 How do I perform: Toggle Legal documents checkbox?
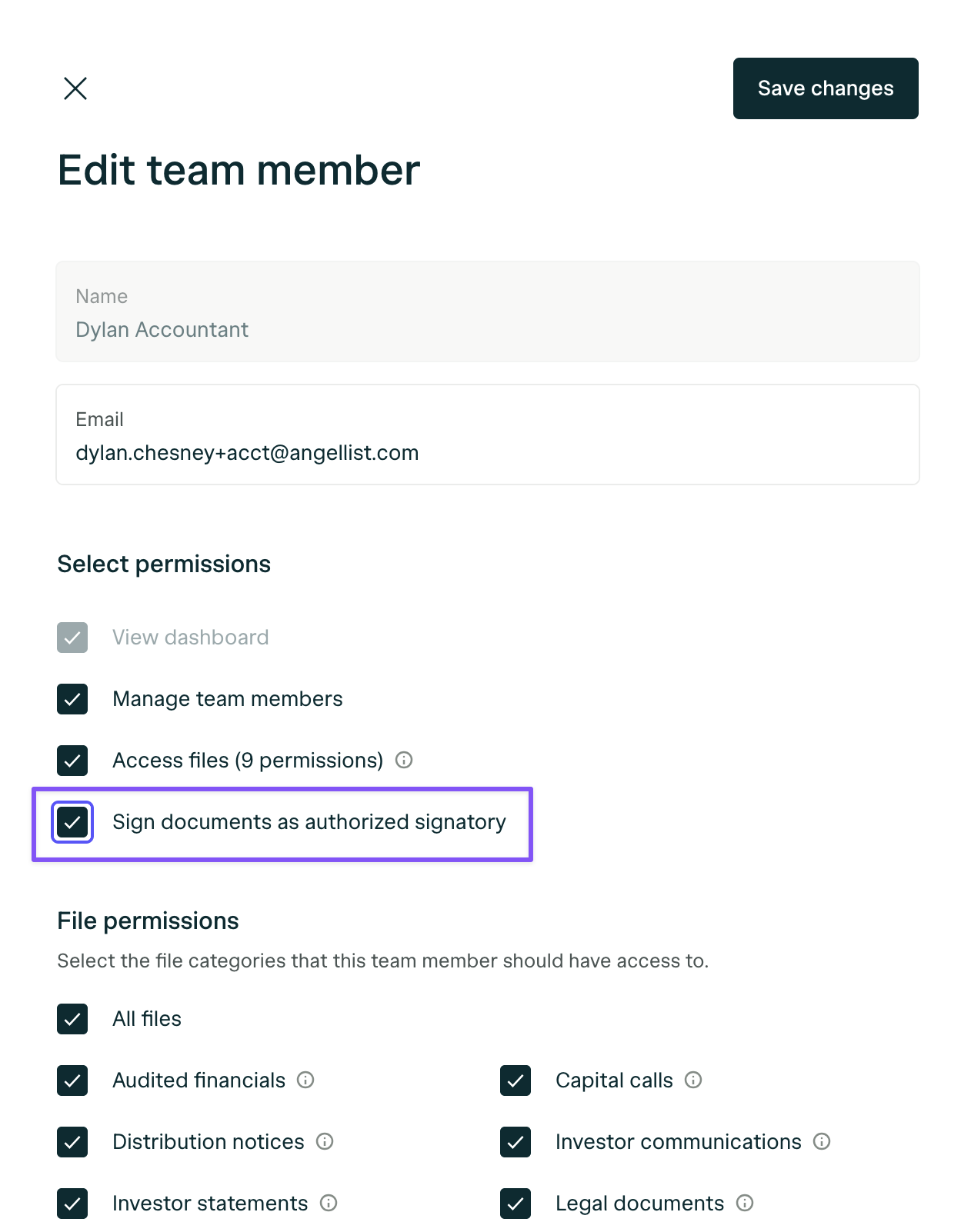click(516, 1204)
